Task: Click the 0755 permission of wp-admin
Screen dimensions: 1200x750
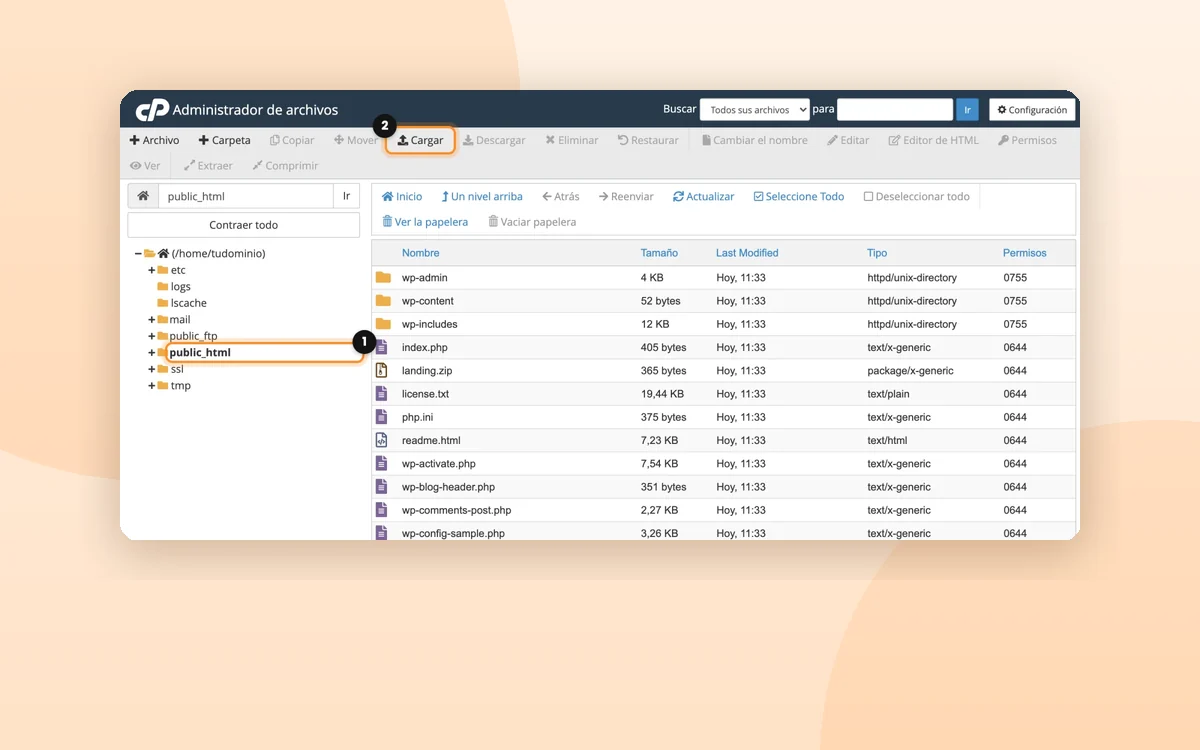Action: point(1015,277)
